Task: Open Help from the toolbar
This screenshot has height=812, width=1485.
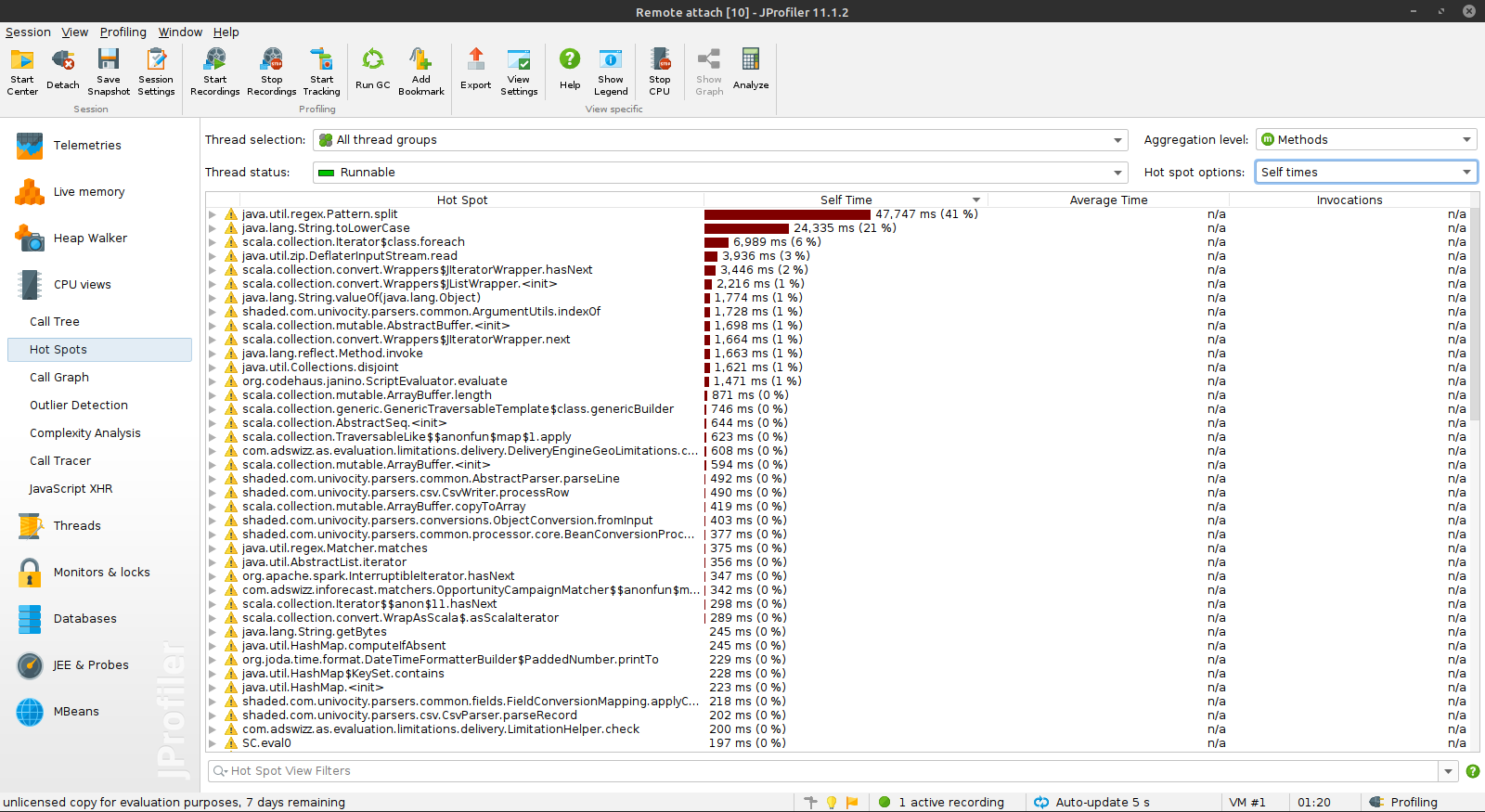Action: click(570, 71)
